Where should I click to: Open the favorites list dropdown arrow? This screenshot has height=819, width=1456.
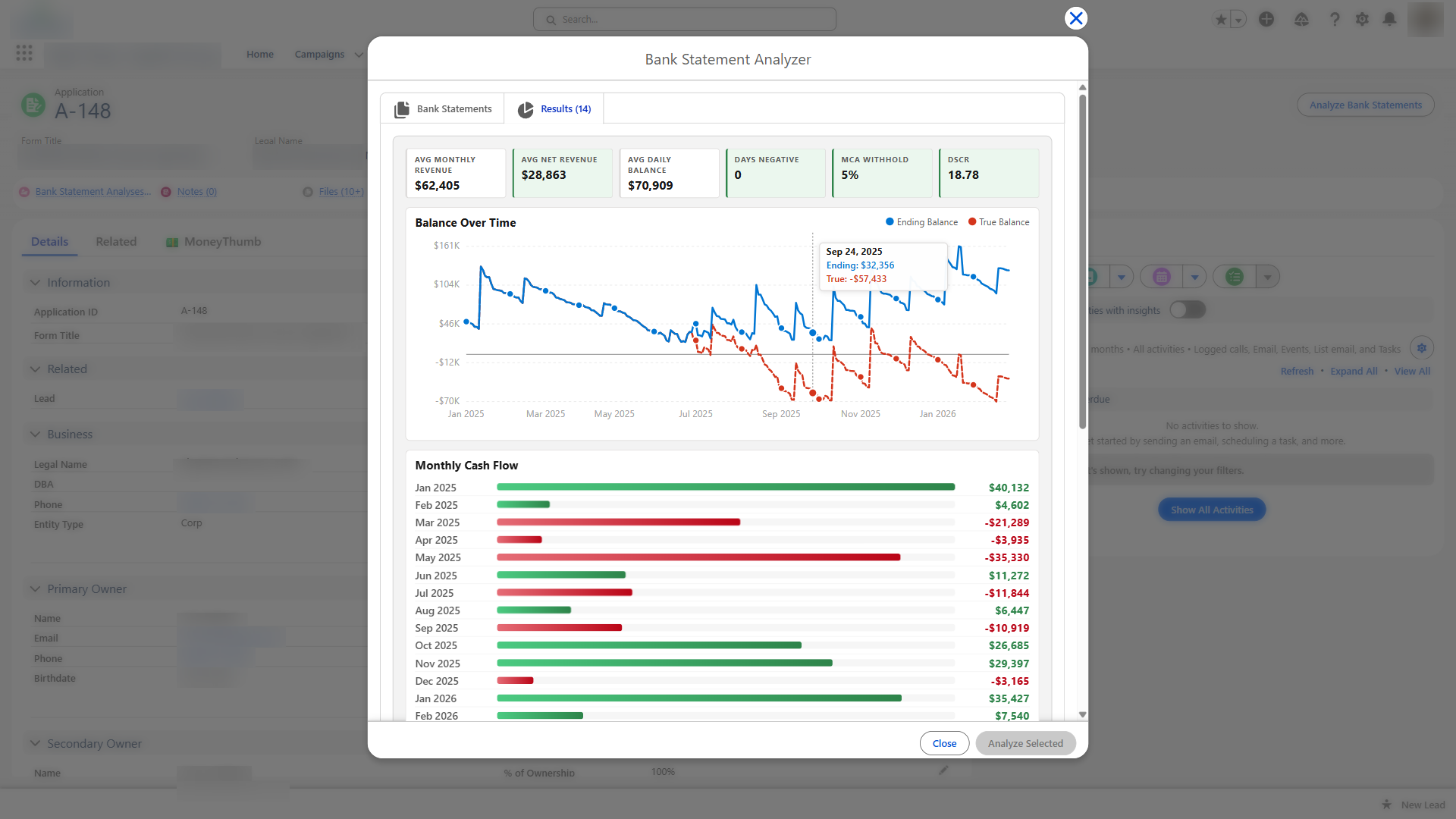(1238, 20)
